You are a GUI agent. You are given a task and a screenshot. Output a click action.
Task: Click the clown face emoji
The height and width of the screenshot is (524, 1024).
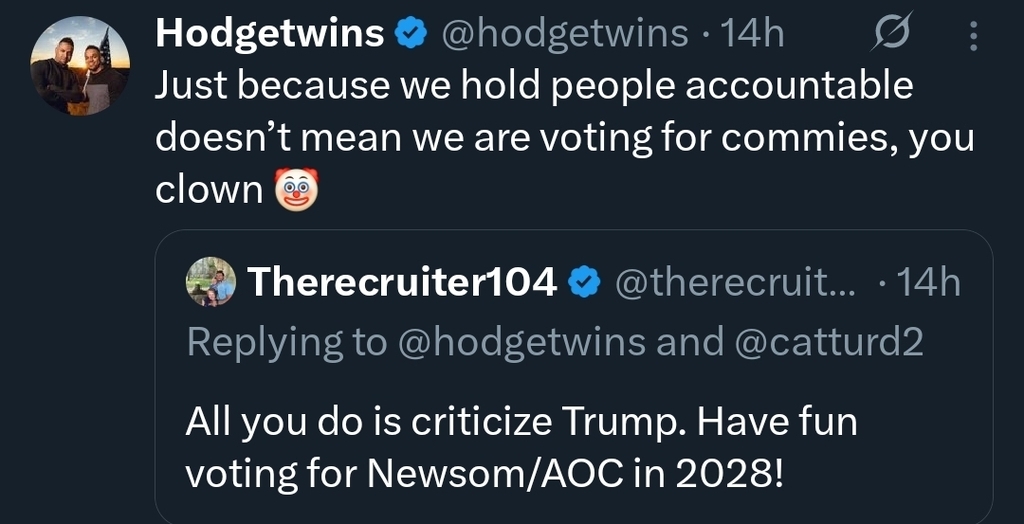[296, 189]
